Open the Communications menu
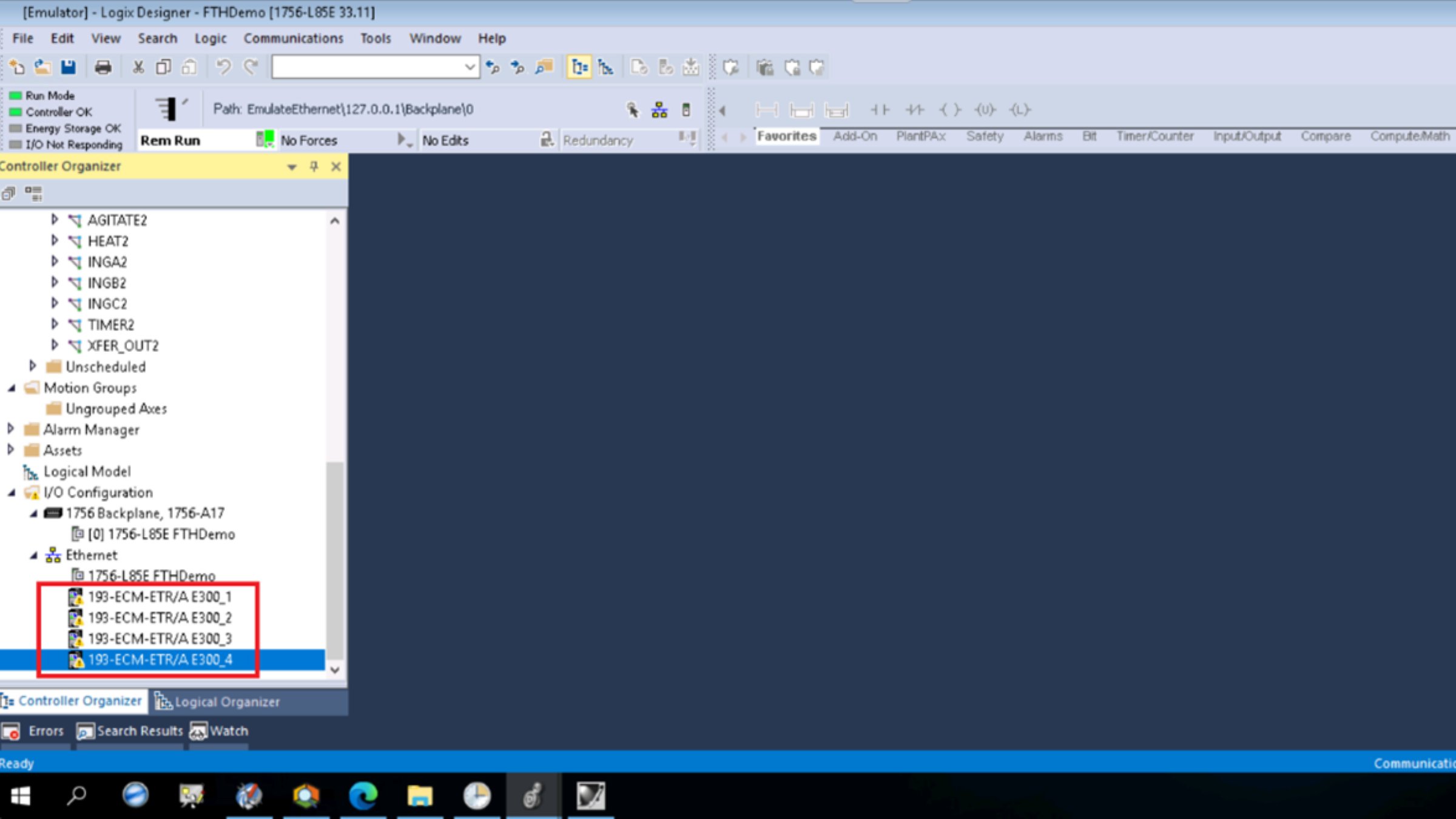Screen dimensions: 1456x819 (x=294, y=38)
